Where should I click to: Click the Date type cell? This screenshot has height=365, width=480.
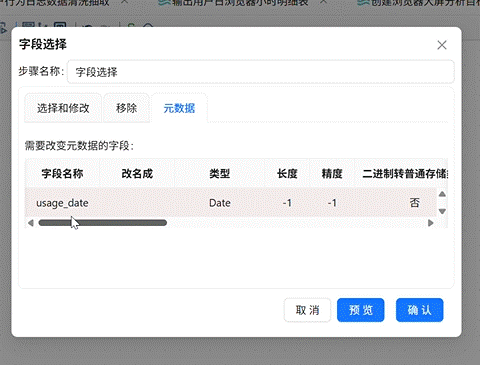[220, 203]
